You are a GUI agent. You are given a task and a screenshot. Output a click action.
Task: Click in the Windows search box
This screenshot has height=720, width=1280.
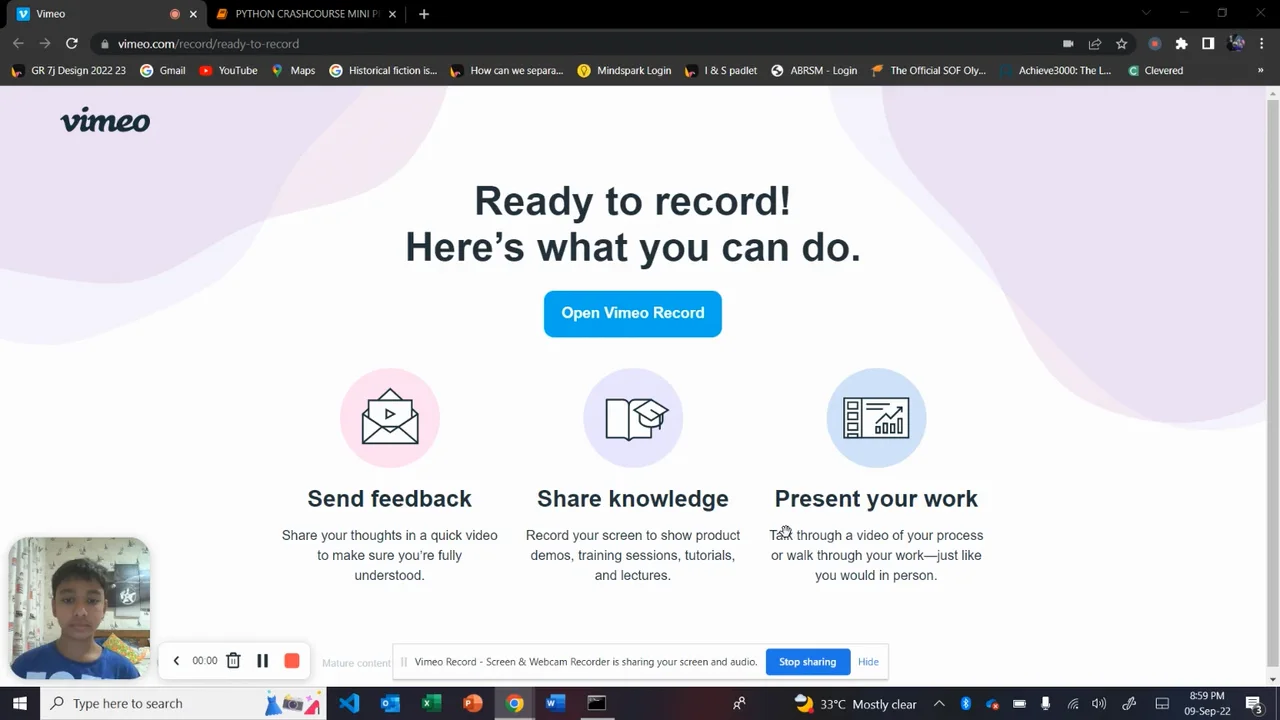pos(183,703)
